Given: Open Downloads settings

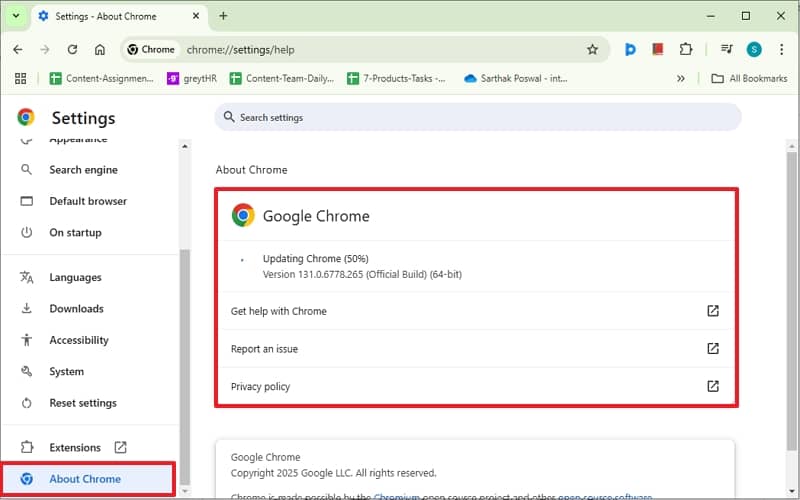Looking at the screenshot, I should click(x=76, y=309).
